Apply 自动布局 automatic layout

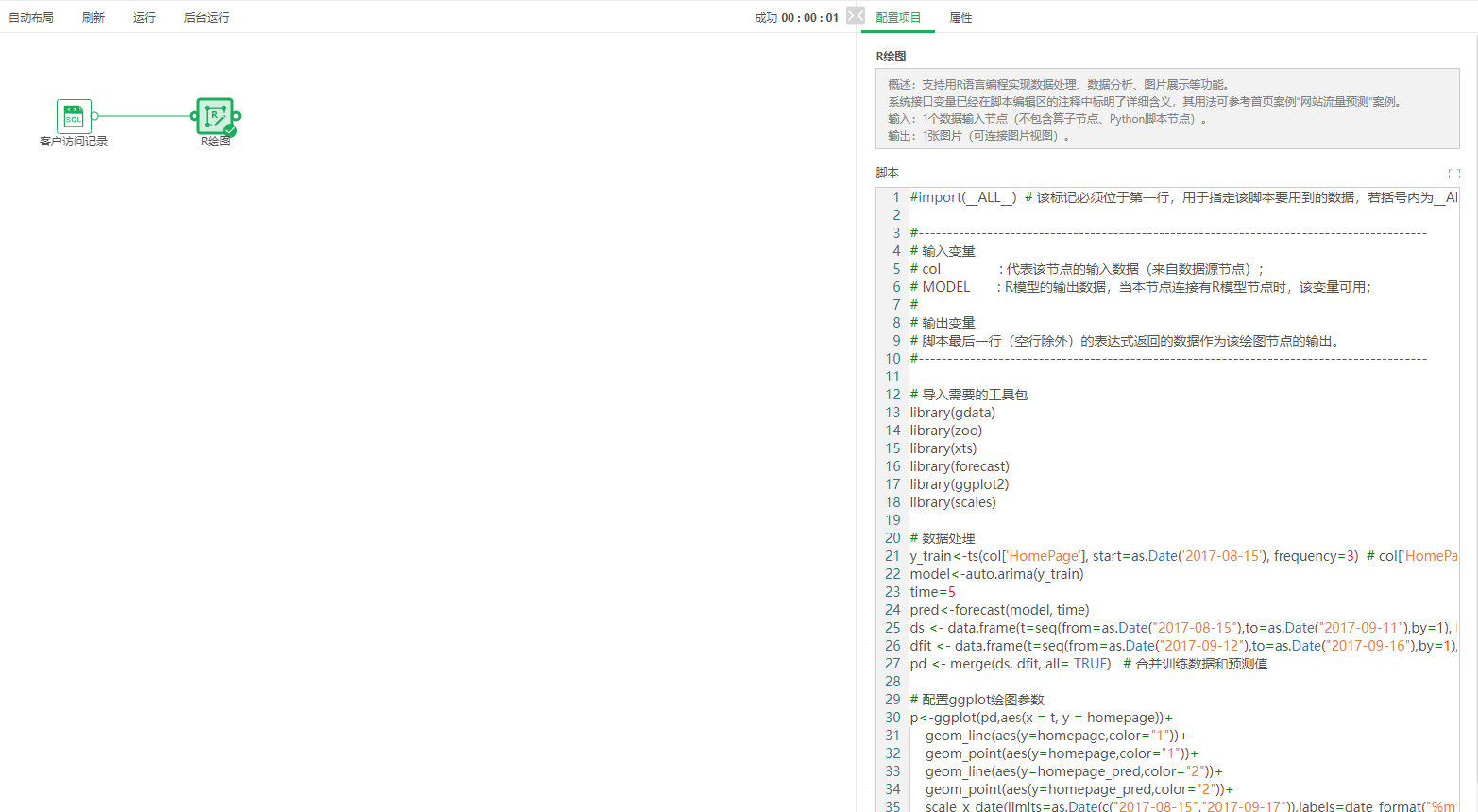point(31,16)
